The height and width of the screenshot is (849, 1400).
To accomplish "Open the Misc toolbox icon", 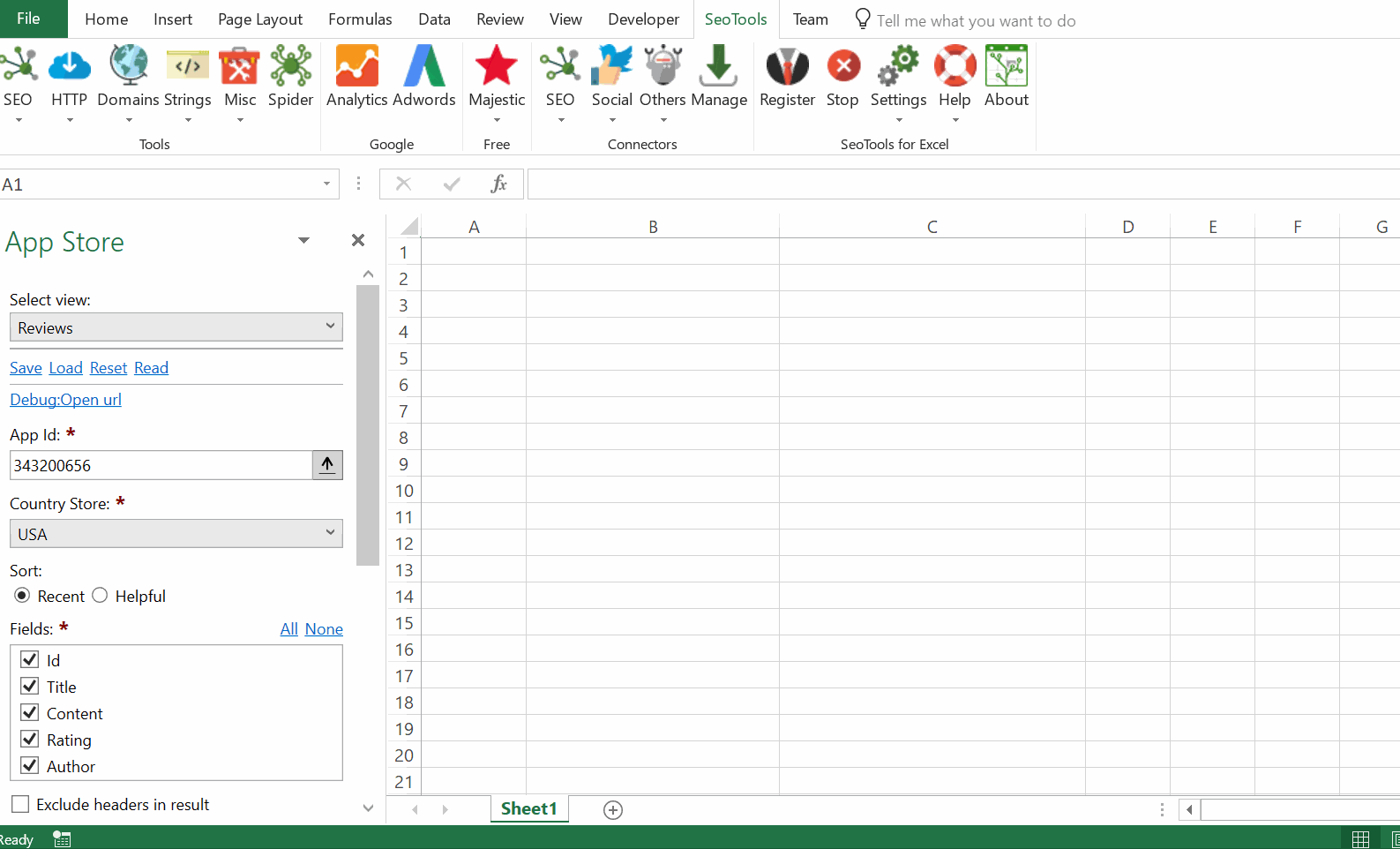I will (x=239, y=66).
